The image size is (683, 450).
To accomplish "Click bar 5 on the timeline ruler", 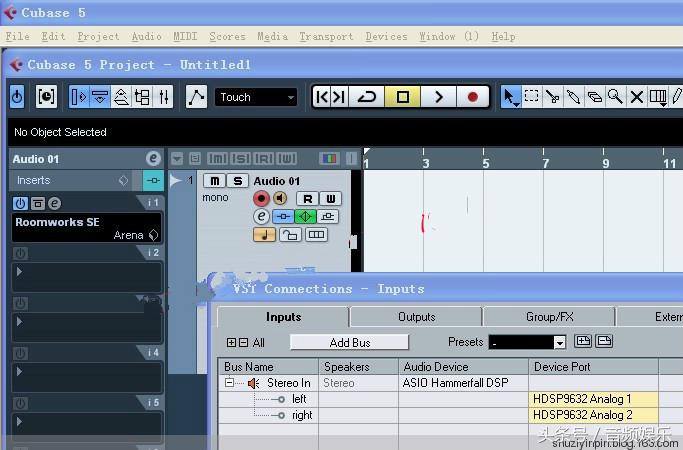I will pyautogui.click(x=485, y=163).
